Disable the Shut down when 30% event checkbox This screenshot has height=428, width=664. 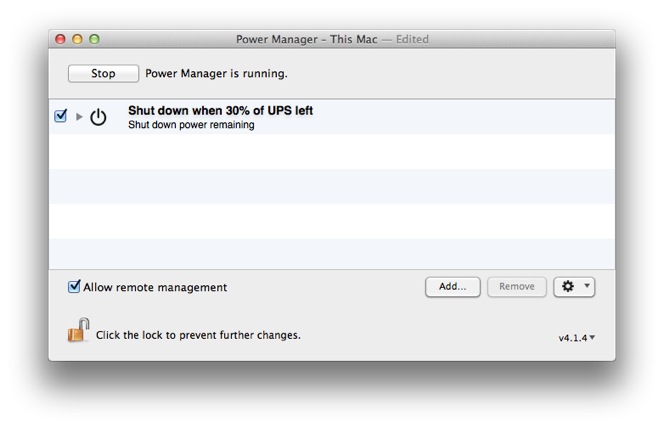tap(61, 116)
